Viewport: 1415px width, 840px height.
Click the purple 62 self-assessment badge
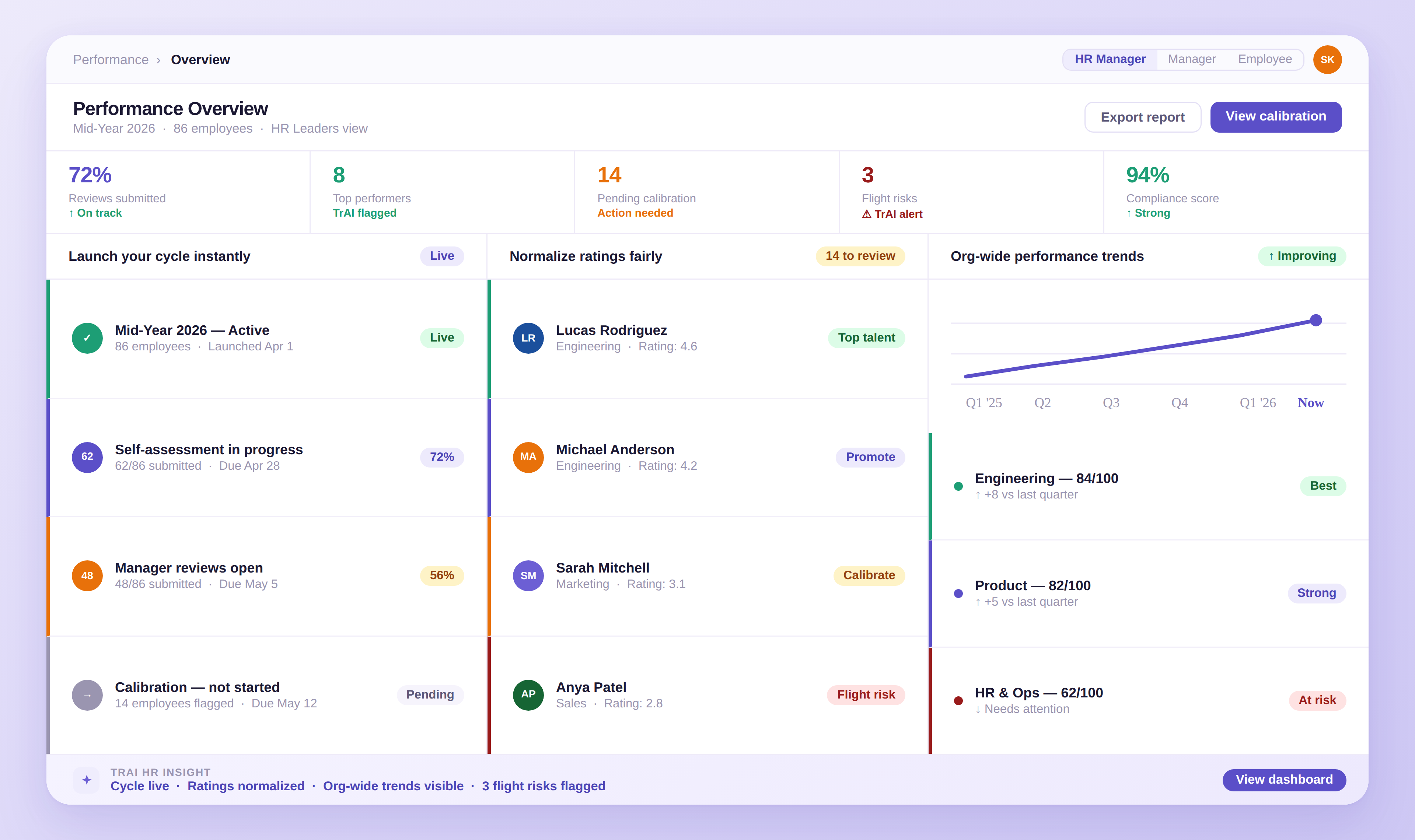(87, 457)
